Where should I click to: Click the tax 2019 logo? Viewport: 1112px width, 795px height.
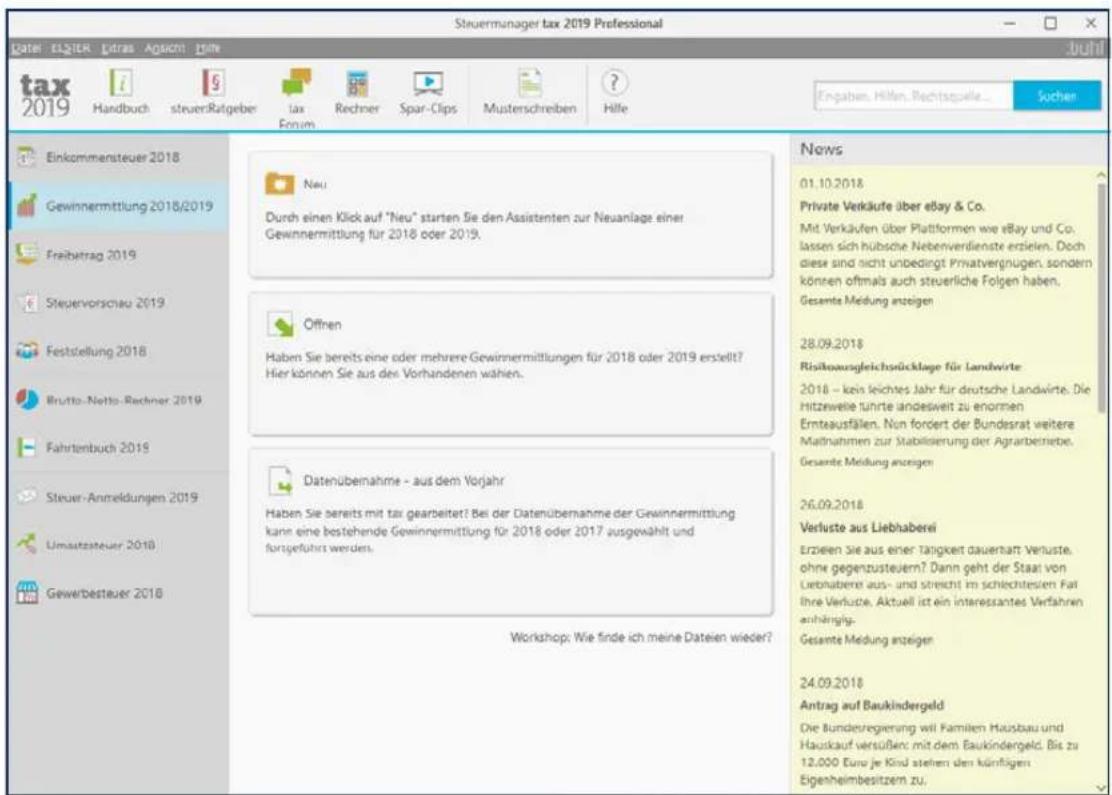click(x=45, y=95)
